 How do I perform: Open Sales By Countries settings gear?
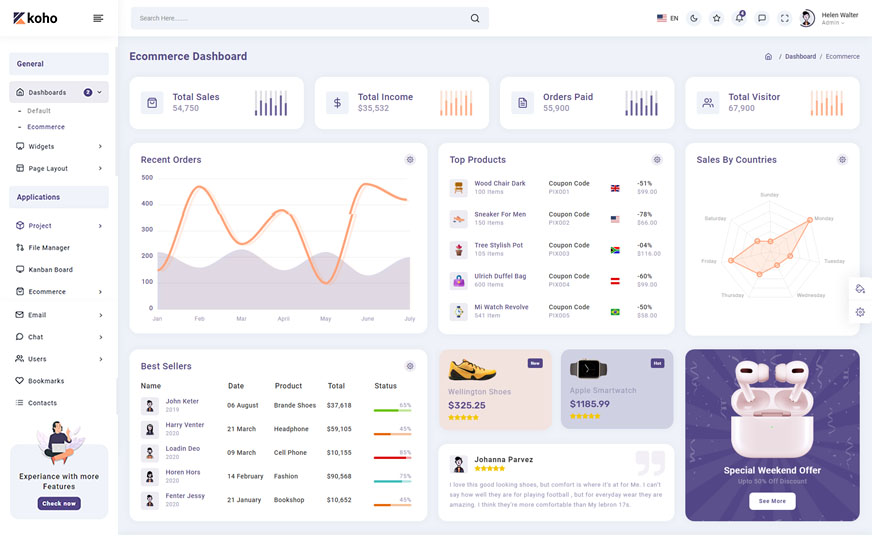tap(842, 160)
